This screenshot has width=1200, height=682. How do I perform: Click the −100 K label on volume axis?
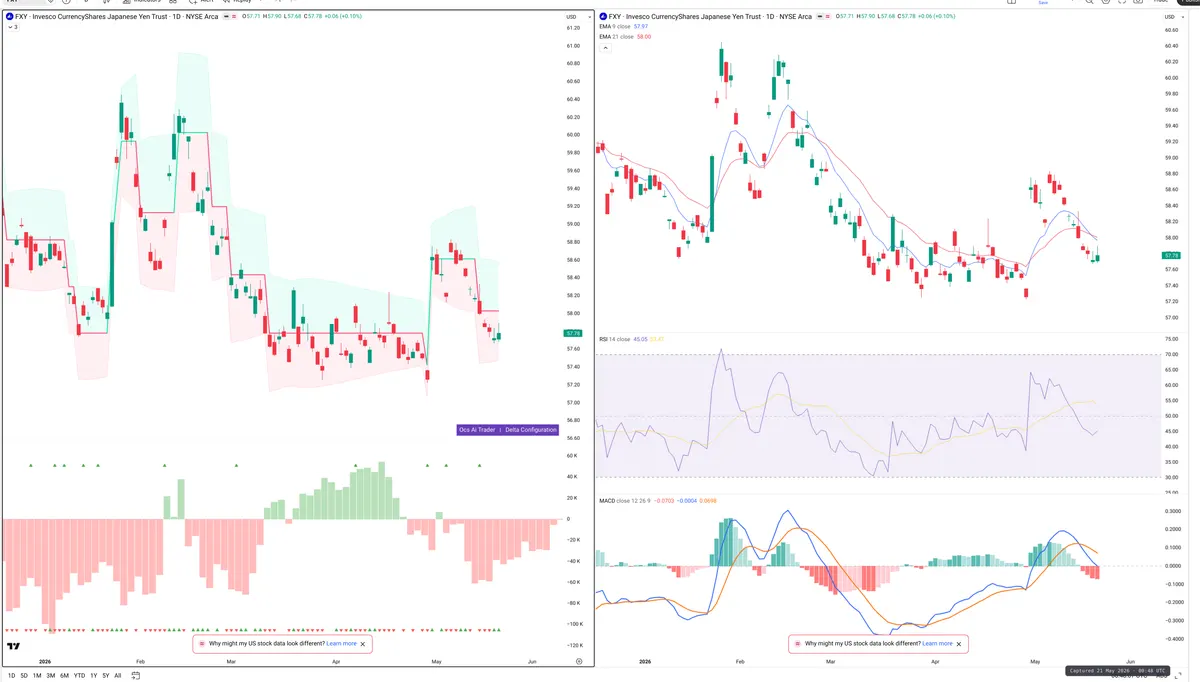574,625
